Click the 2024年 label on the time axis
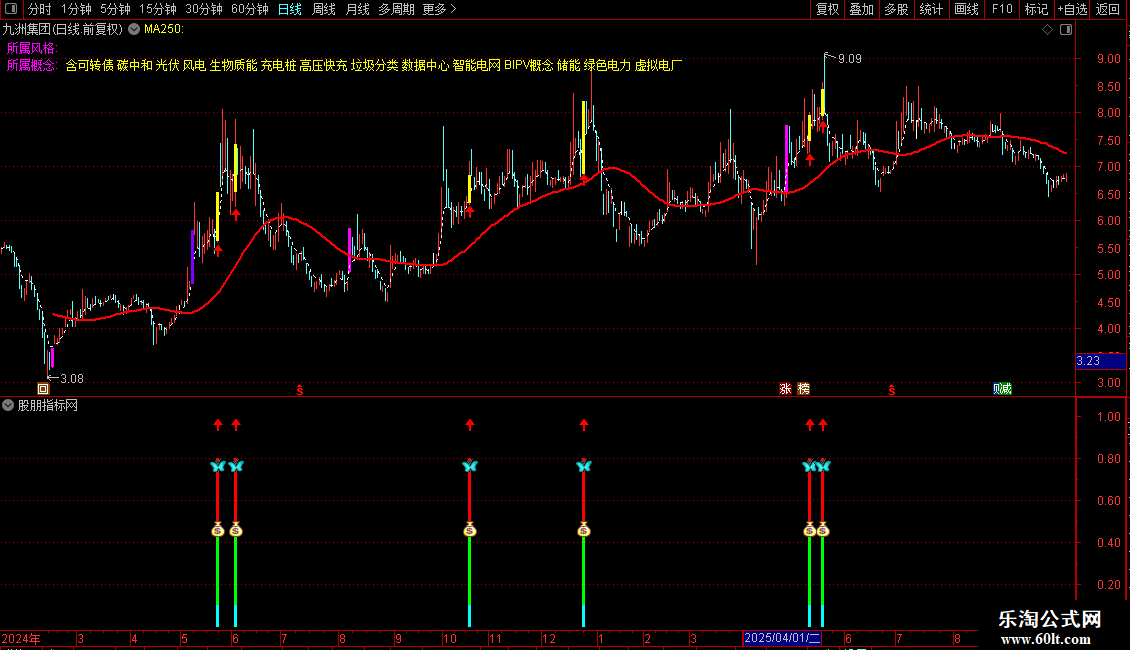This screenshot has height=650, width=1130. tap(21, 638)
